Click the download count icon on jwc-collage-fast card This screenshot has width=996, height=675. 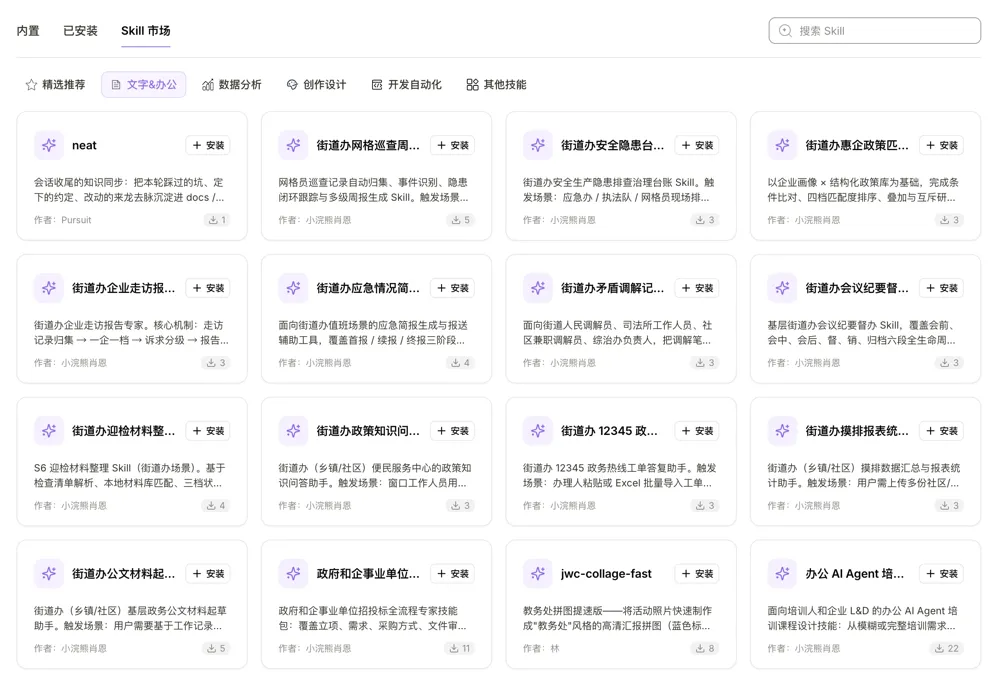pyautogui.click(x=700, y=648)
